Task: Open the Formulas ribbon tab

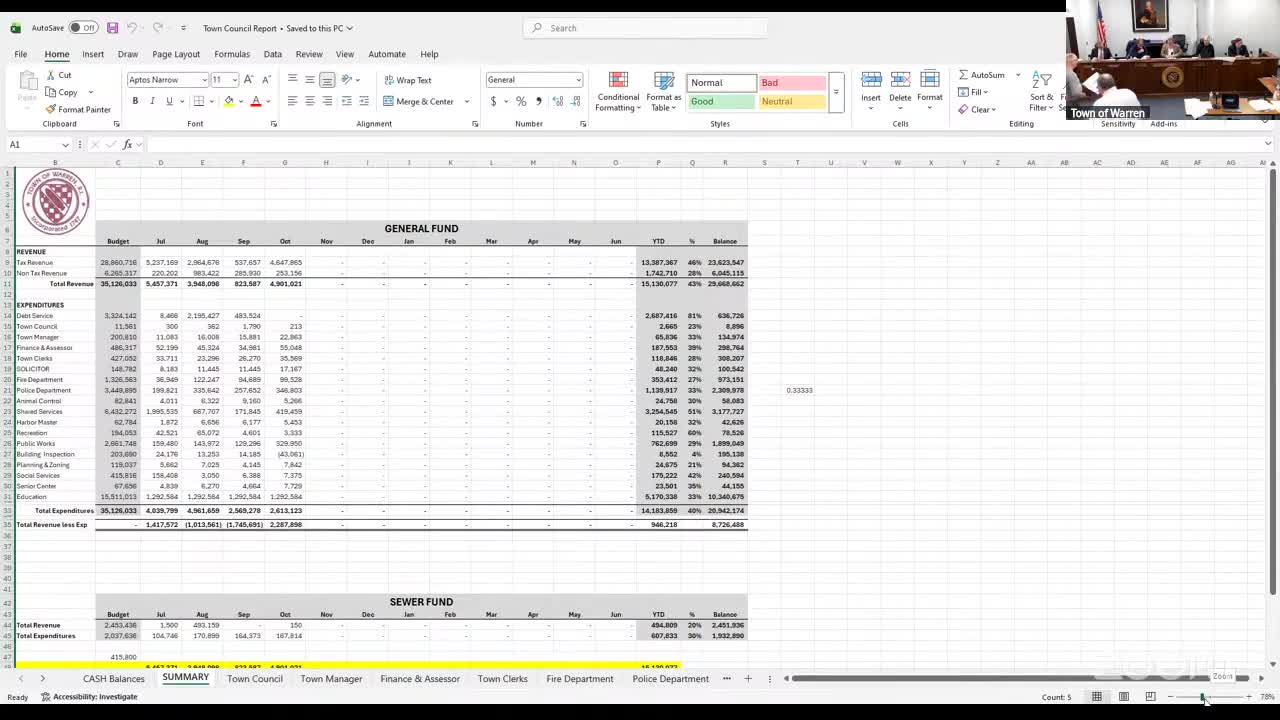Action: tap(232, 54)
